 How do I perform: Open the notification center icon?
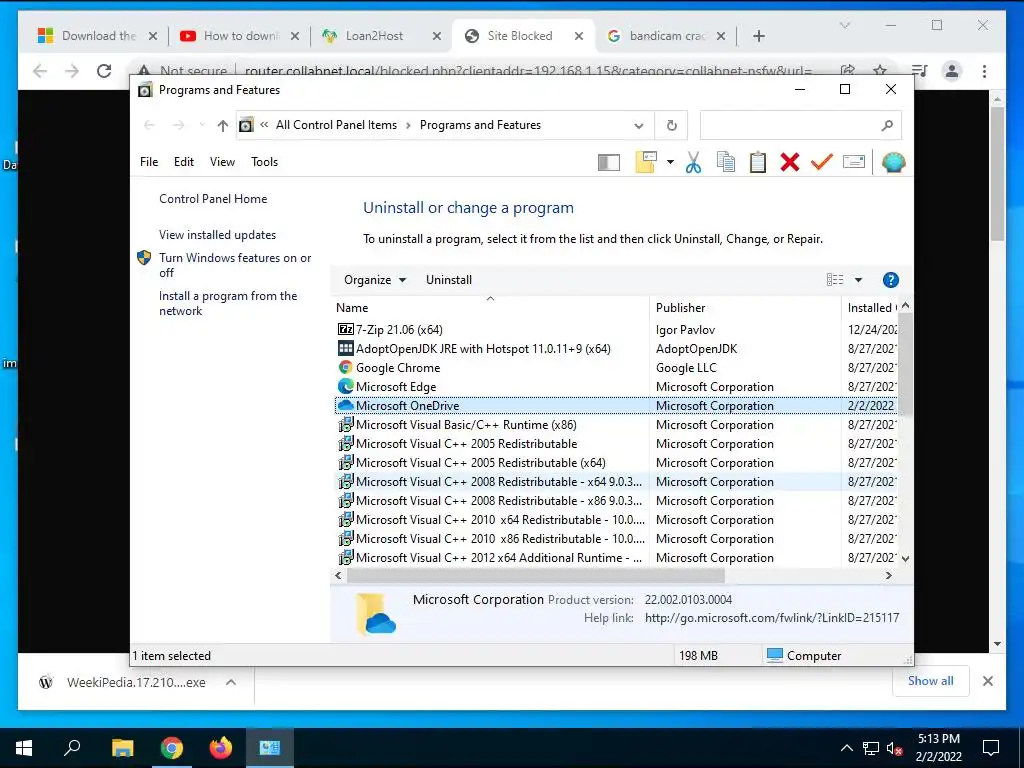991,748
